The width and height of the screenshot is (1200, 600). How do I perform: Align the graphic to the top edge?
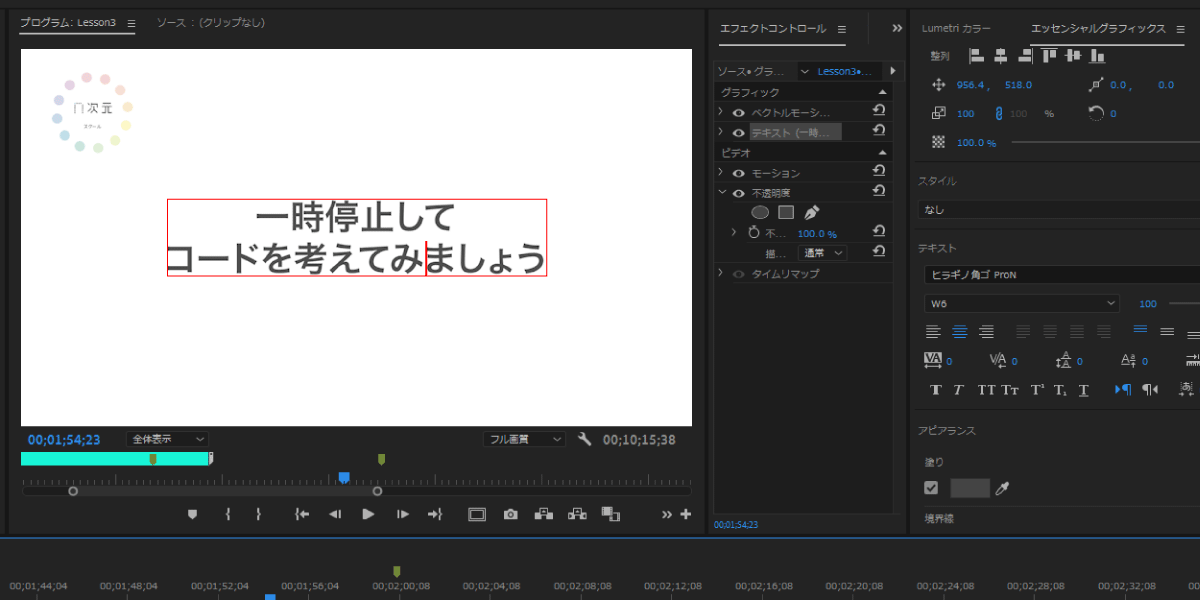(x=1051, y=56)
